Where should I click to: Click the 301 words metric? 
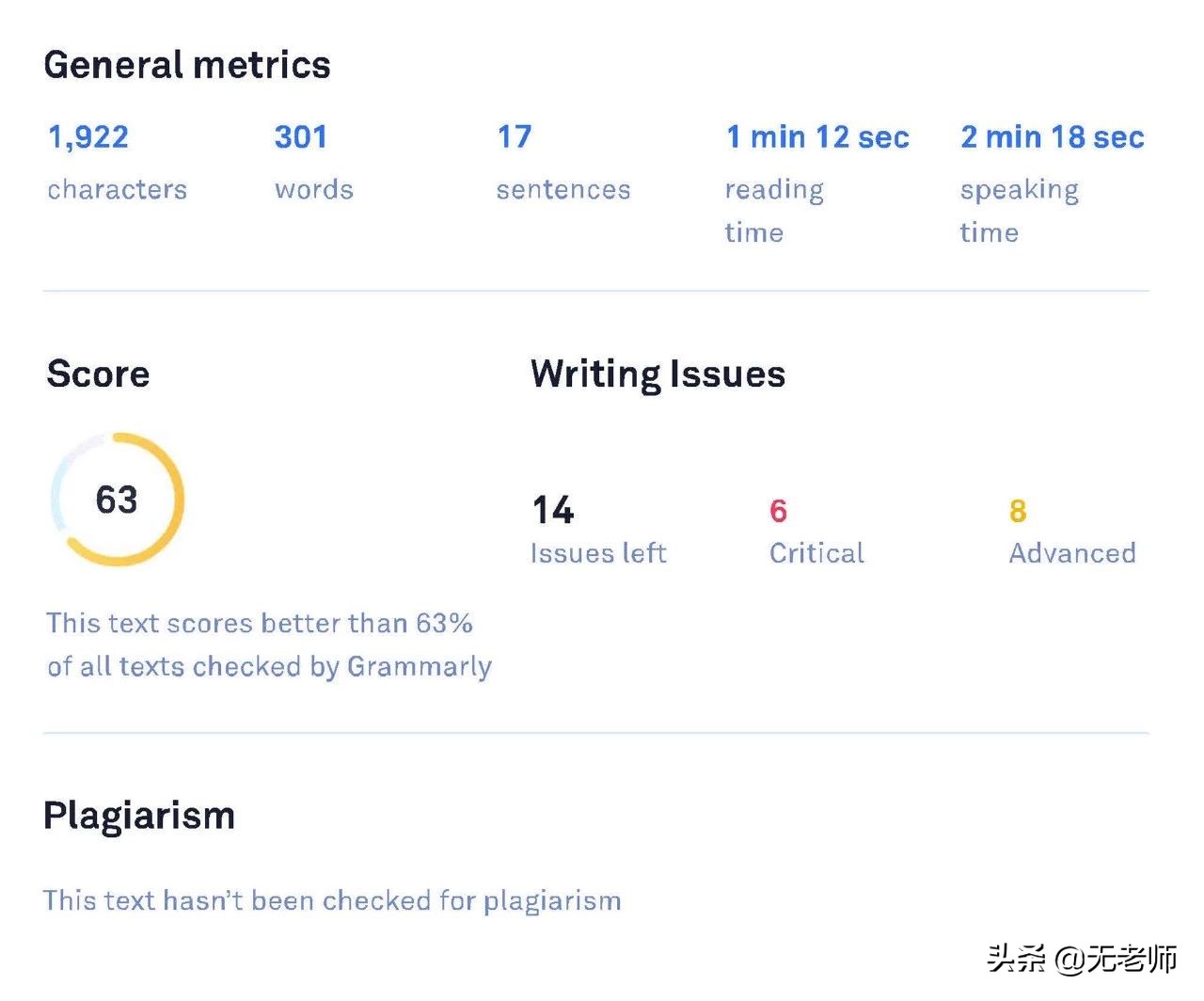pos(301,137)
